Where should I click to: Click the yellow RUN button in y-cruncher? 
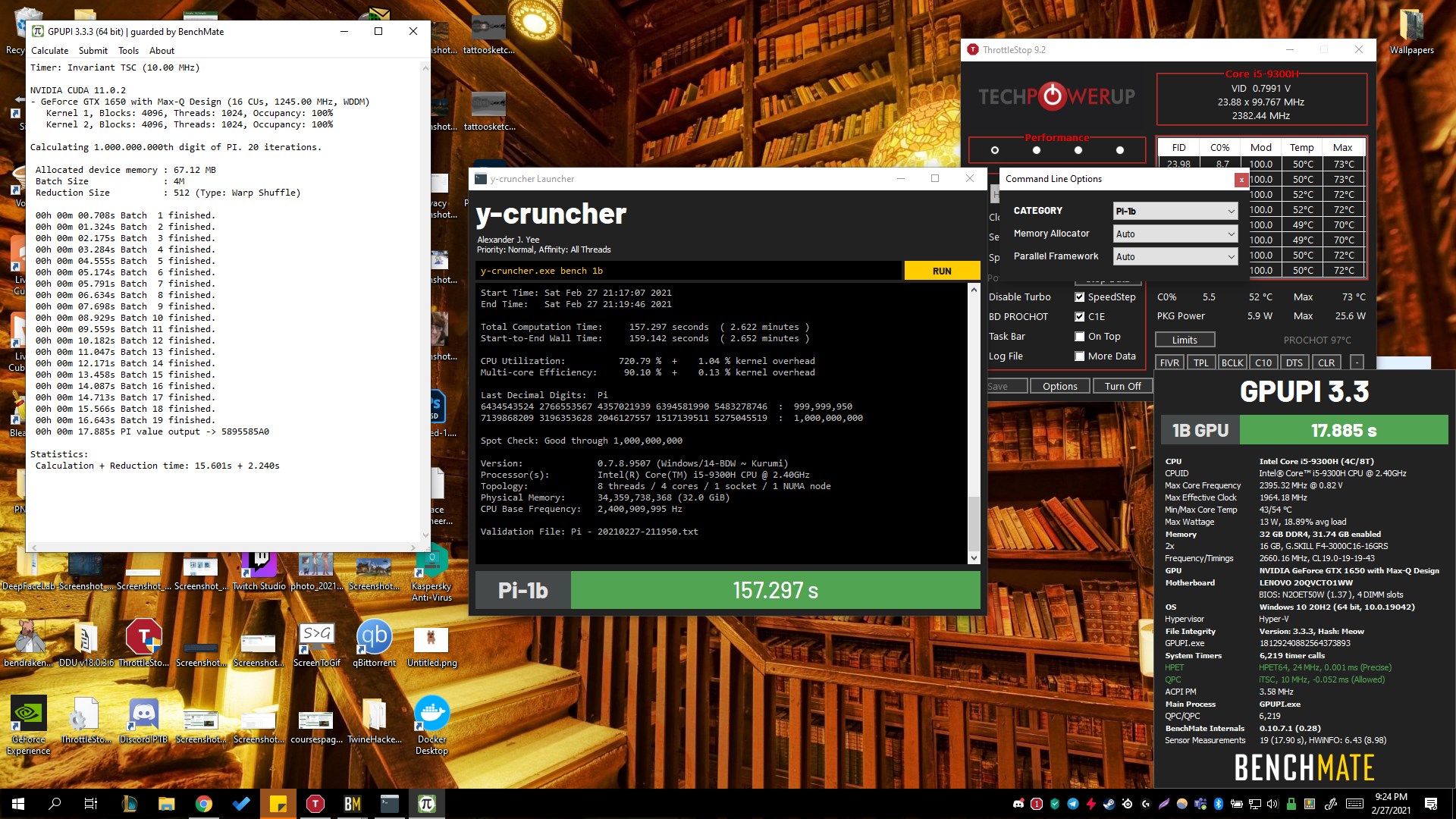click(x=942, y=271)
